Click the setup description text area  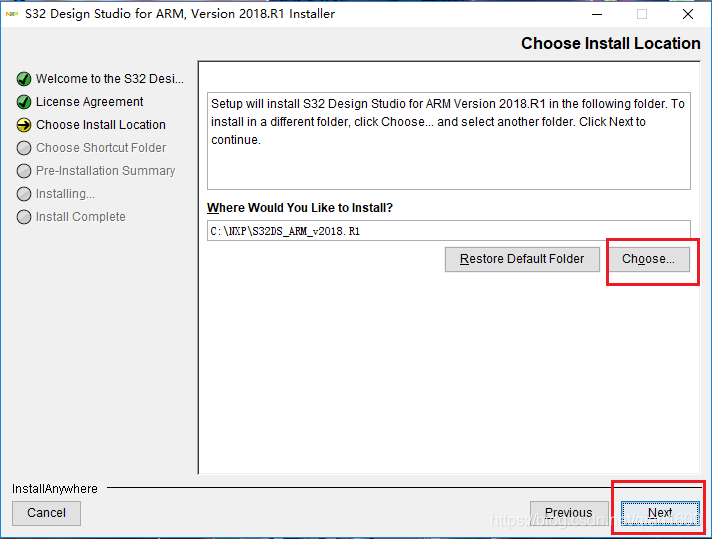(x=448, y=140)
